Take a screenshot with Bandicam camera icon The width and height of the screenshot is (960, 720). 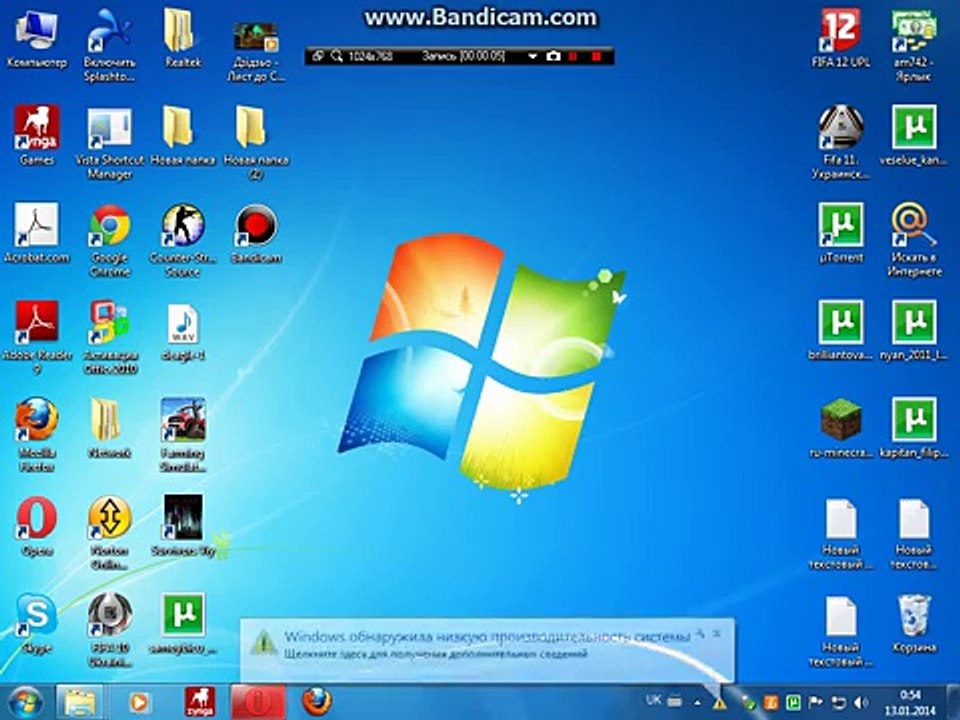[x=553, y=56]
